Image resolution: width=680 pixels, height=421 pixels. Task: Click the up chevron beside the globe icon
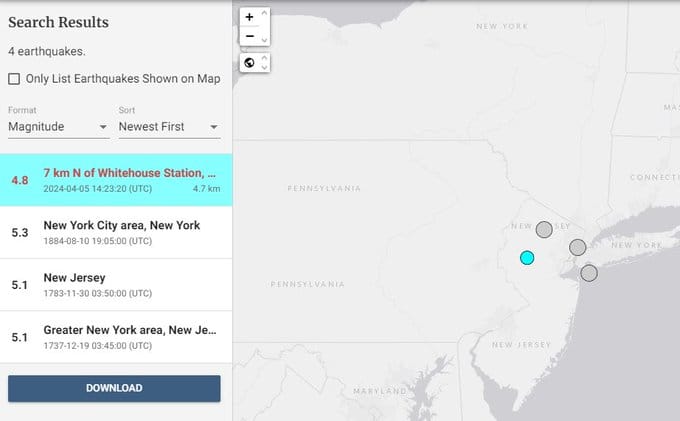click(x=264, y=59)
